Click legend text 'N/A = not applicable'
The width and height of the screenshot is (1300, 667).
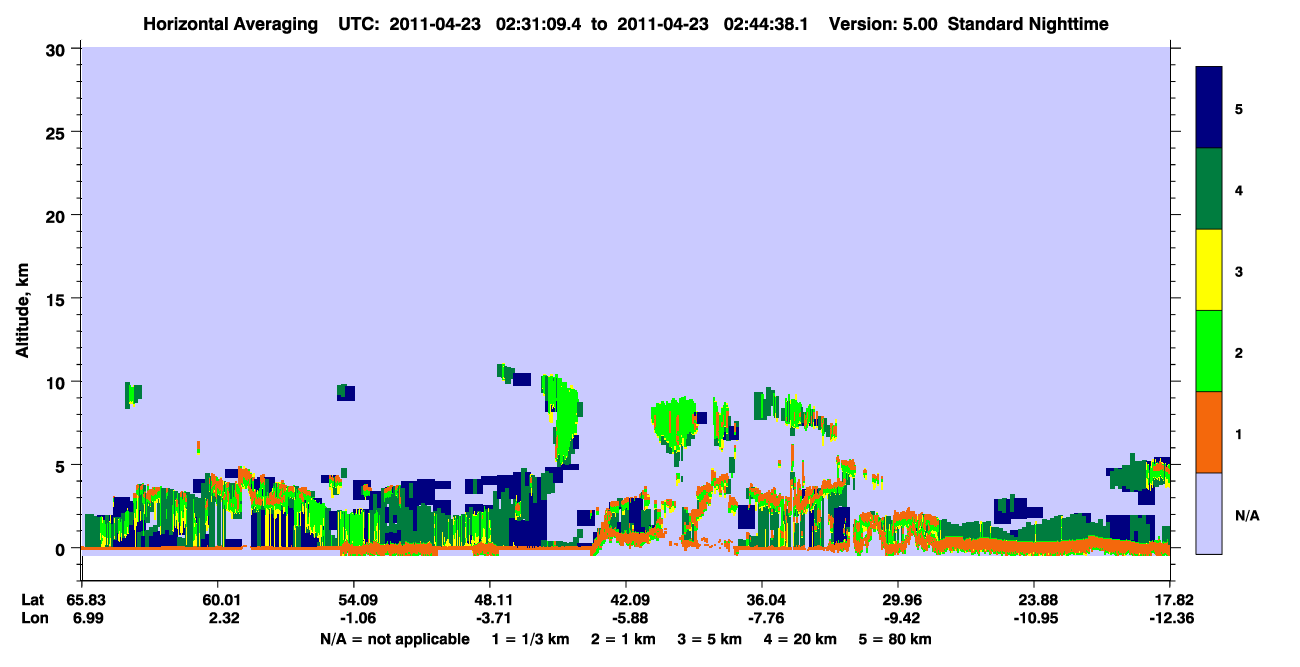[x=394, y=639]
